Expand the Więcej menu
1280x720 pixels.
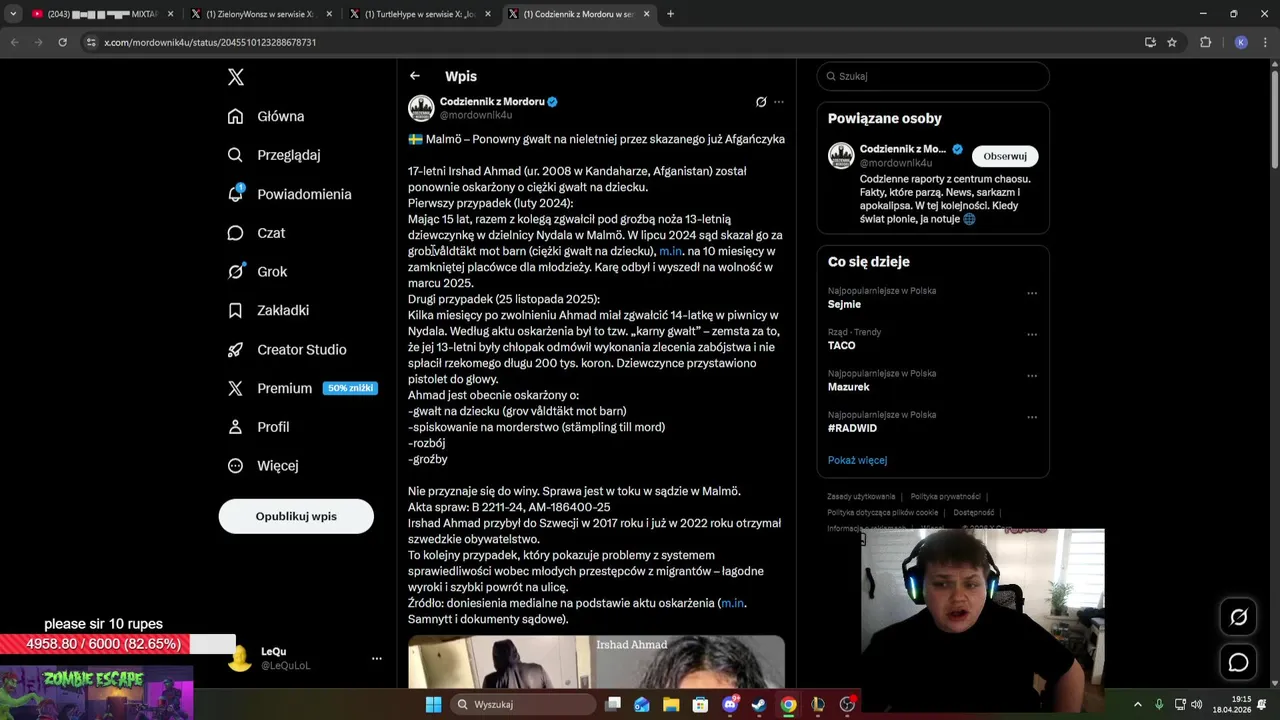pyautogui.click(x=264, y=466)
